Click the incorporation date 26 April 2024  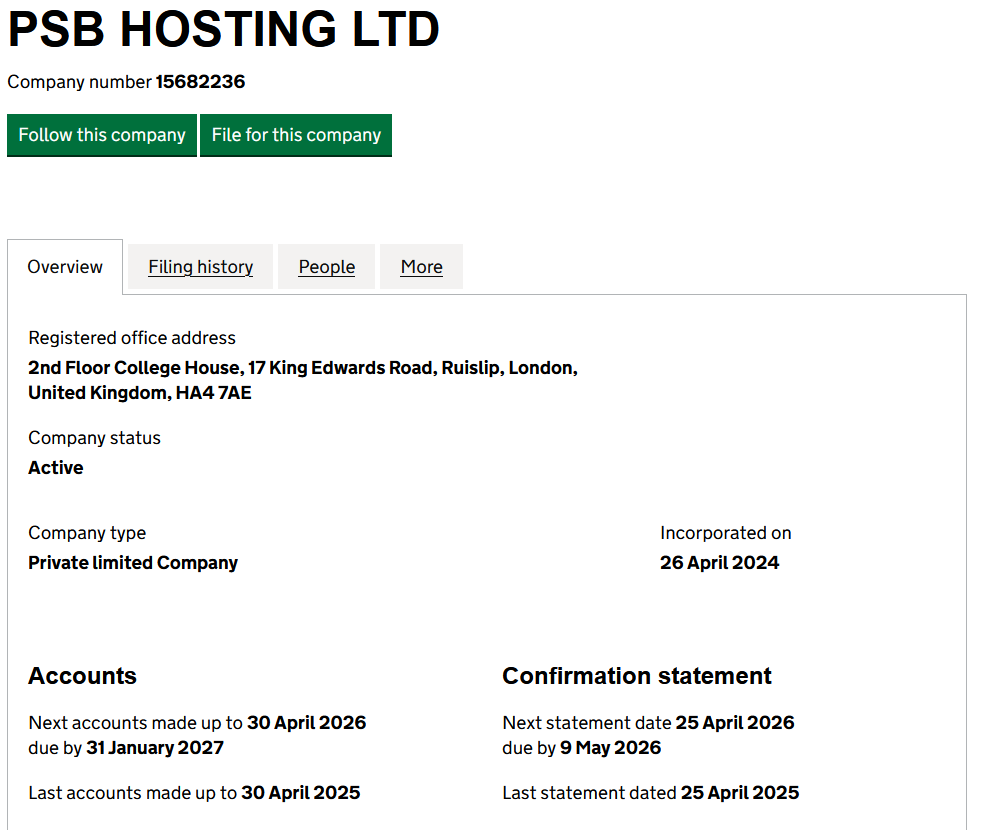tap(719, 563)
